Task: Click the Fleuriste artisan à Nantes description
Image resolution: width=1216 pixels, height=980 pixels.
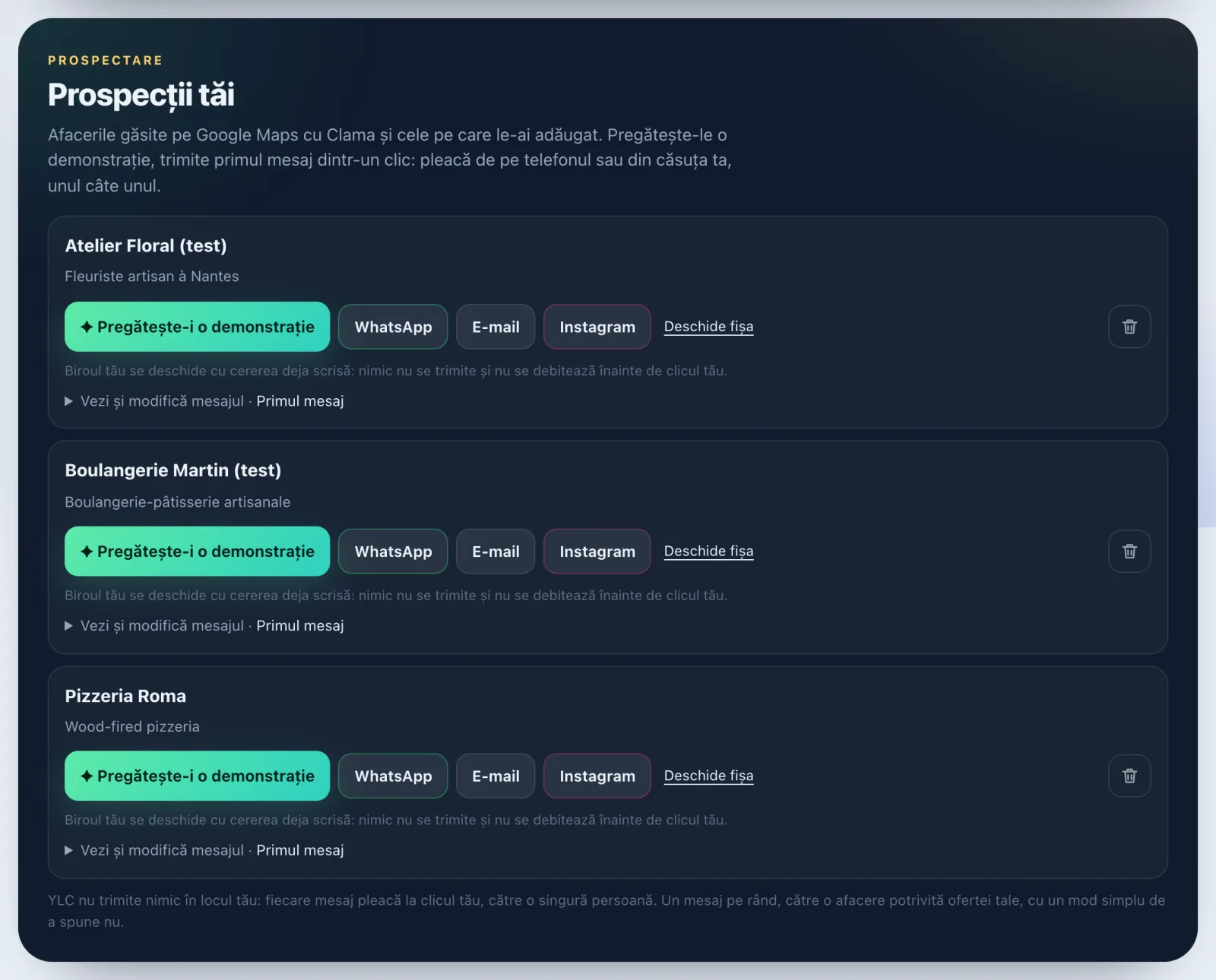Action: (x=152, y=277)
